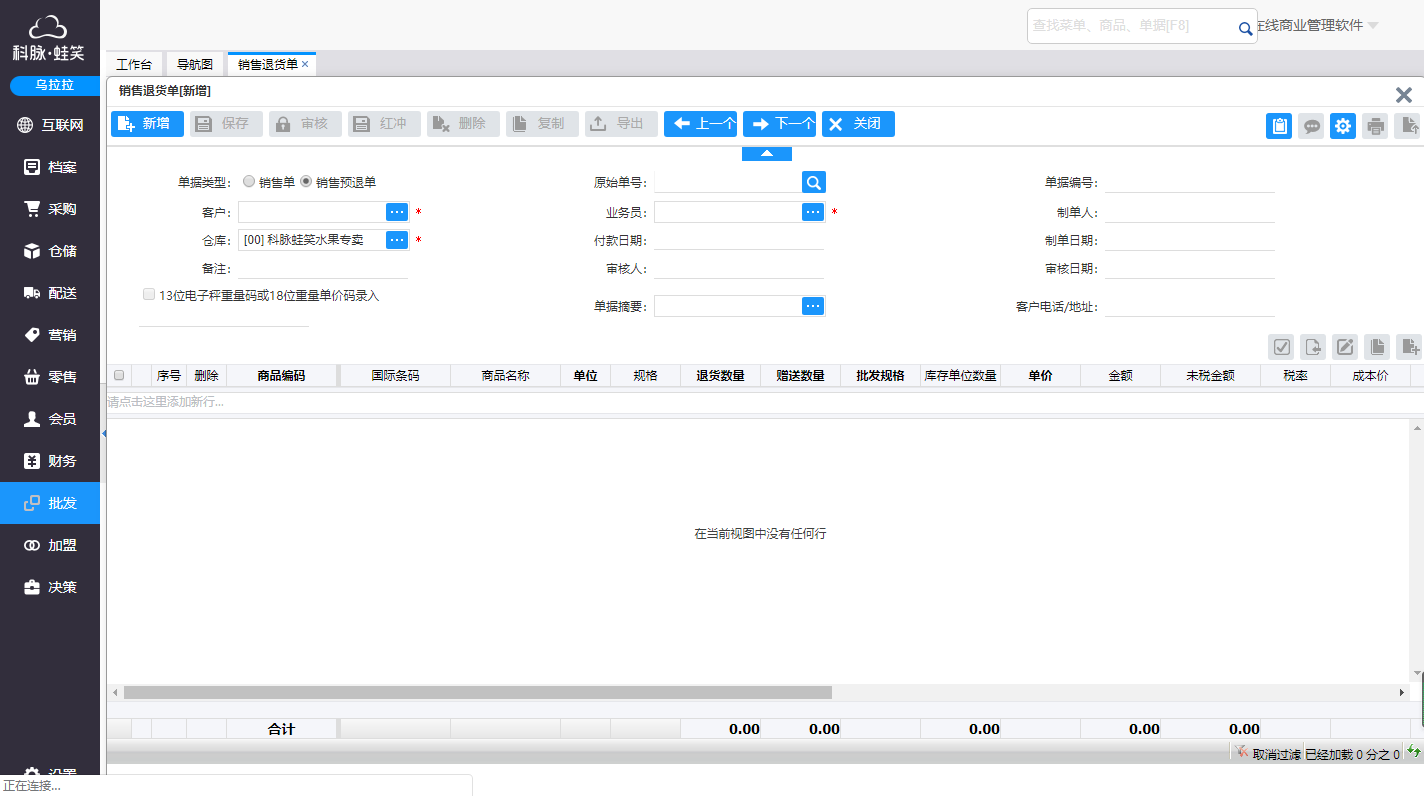Click the copy document icon above the grid
1424x796 pixels.
pos(1377,347)
